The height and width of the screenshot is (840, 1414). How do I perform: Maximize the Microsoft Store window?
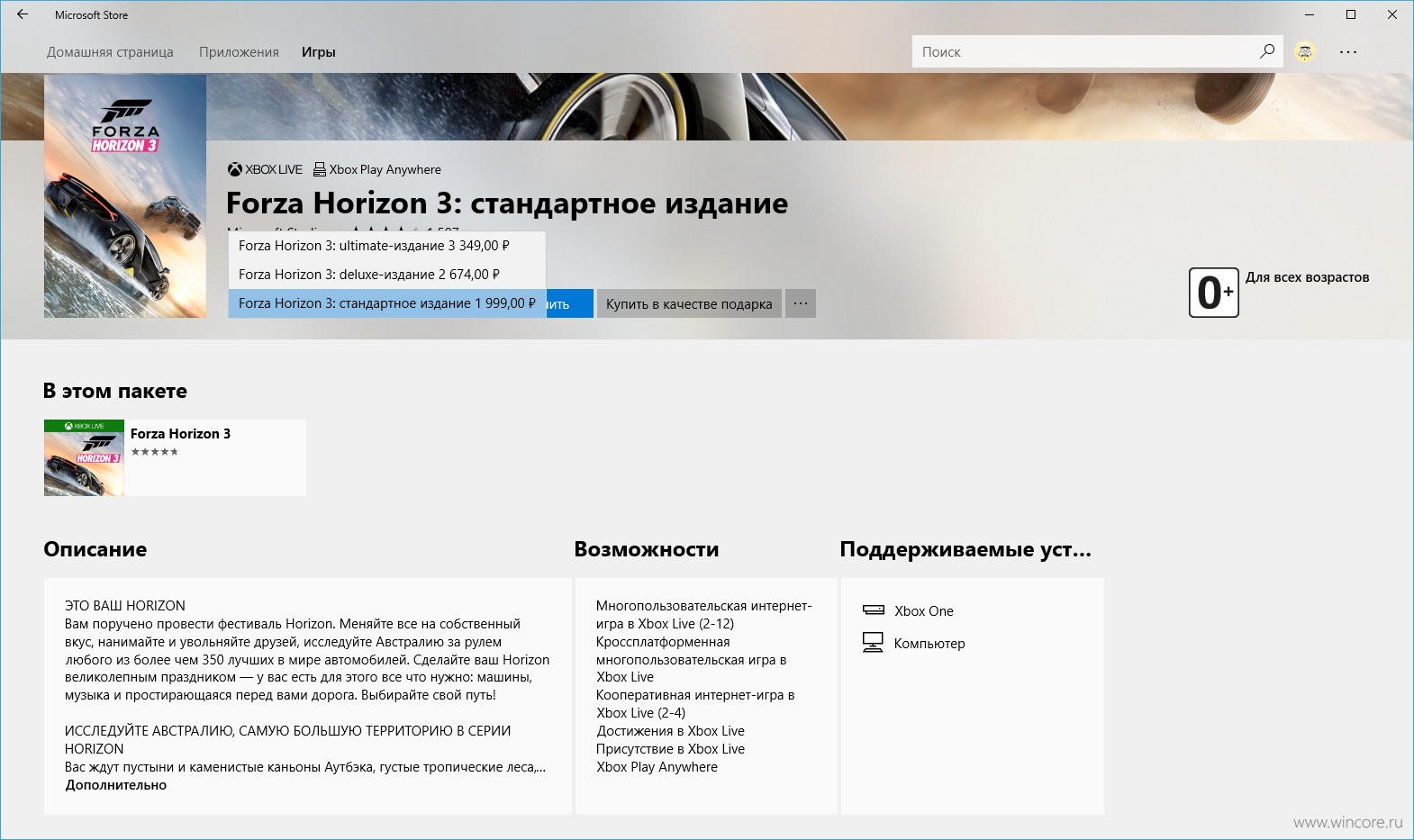pos(1351,14)
